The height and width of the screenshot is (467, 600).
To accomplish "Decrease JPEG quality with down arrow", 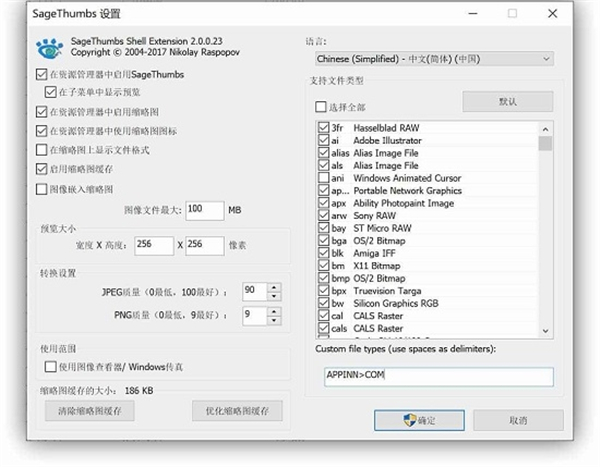I will click(274, 296).
